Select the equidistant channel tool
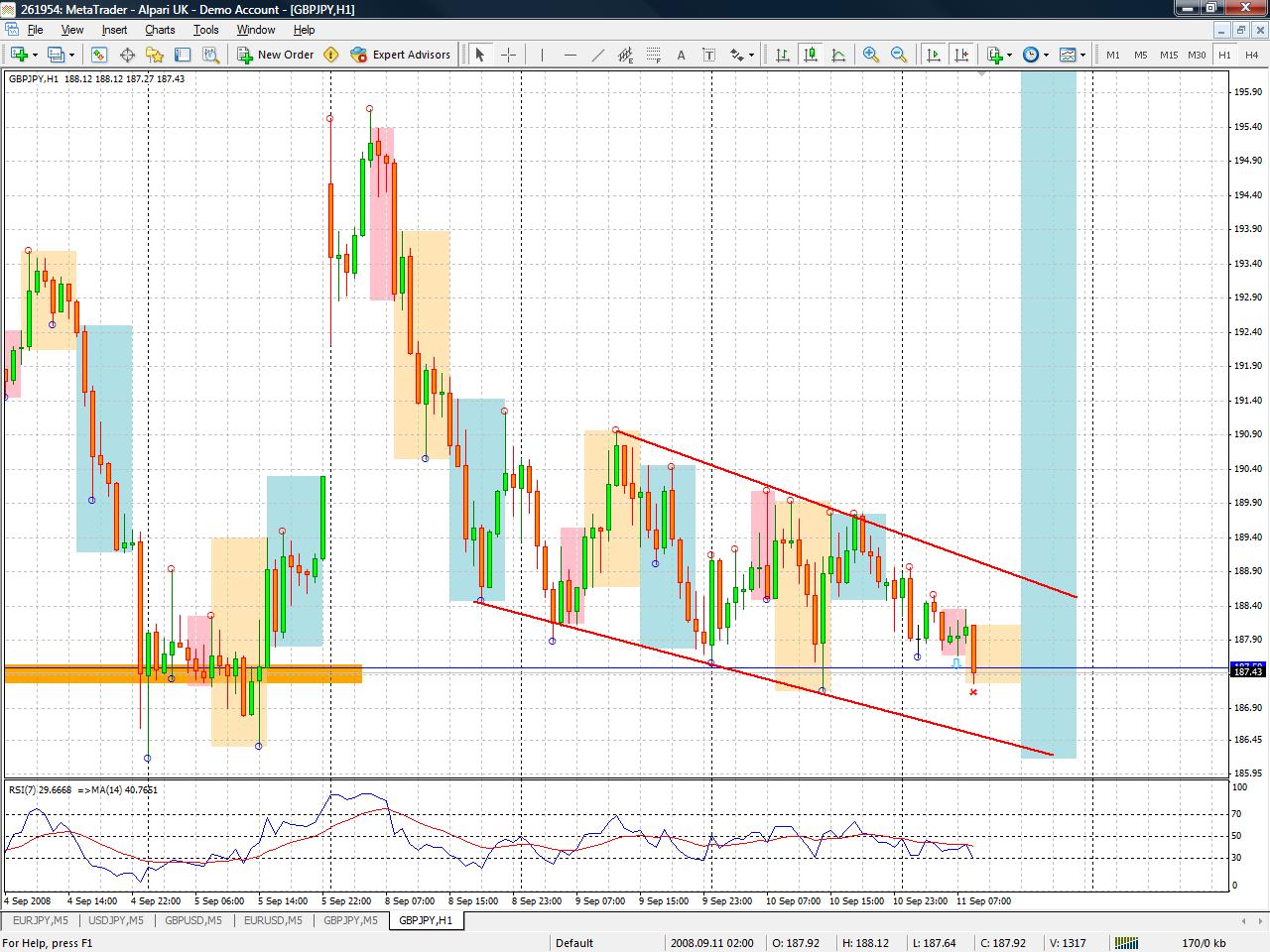Viewport: 1270px width, 952px height. pyautogui.click(x=626, y=55)
